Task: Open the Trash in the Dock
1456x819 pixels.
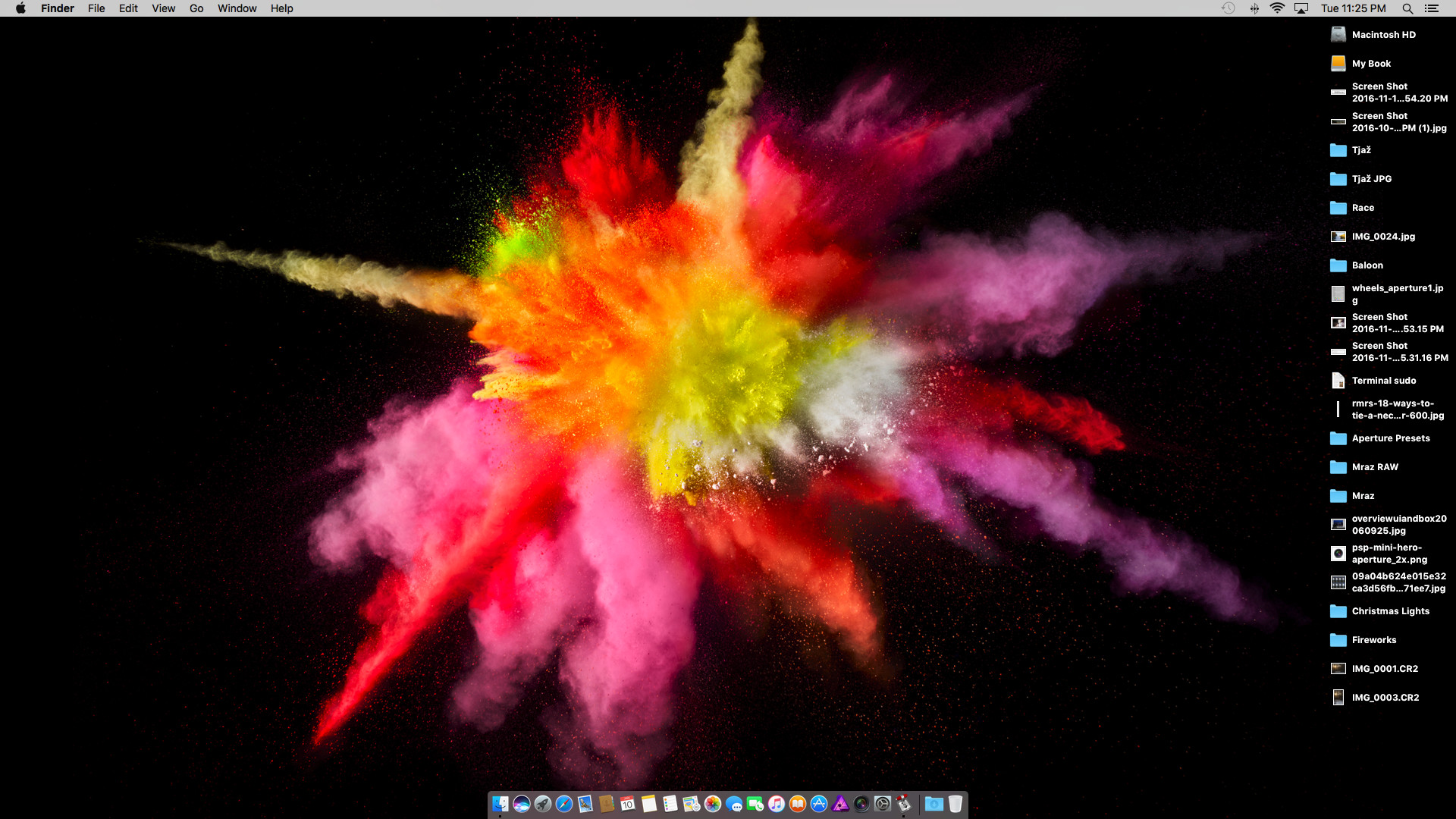Action: click(x=955, y=804)
